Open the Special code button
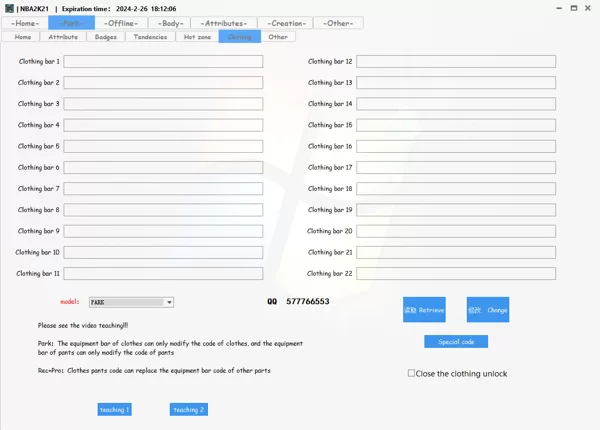Image resolution: width=600 pixels, height=430 pixels. coord(456,342)
